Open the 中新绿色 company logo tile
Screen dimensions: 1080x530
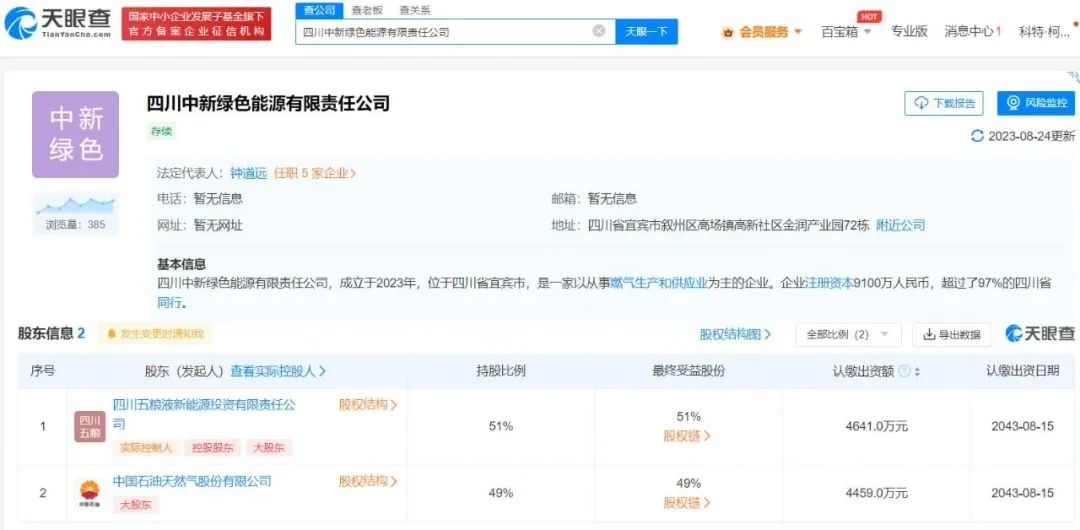(x=75, y=134)
